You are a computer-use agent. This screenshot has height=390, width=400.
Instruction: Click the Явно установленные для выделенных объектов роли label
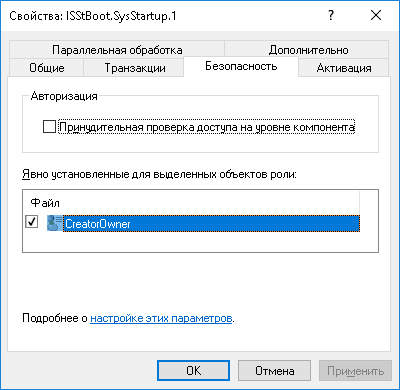[x=159, y=174]
